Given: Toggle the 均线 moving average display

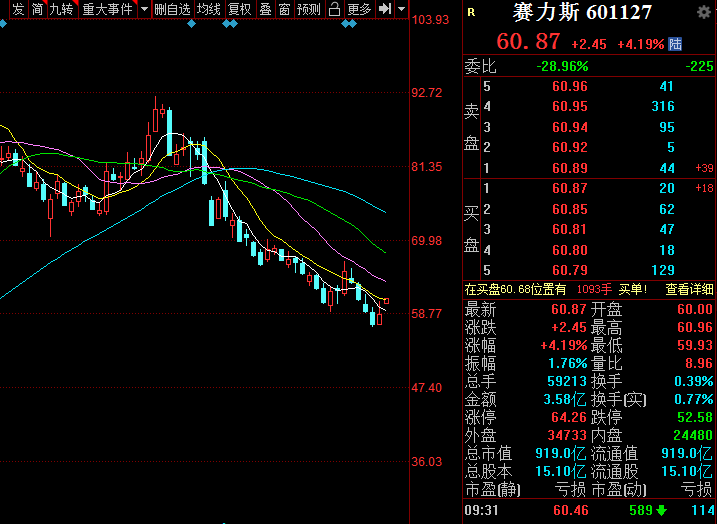Looking at the screenshot, I should (208, 9).
